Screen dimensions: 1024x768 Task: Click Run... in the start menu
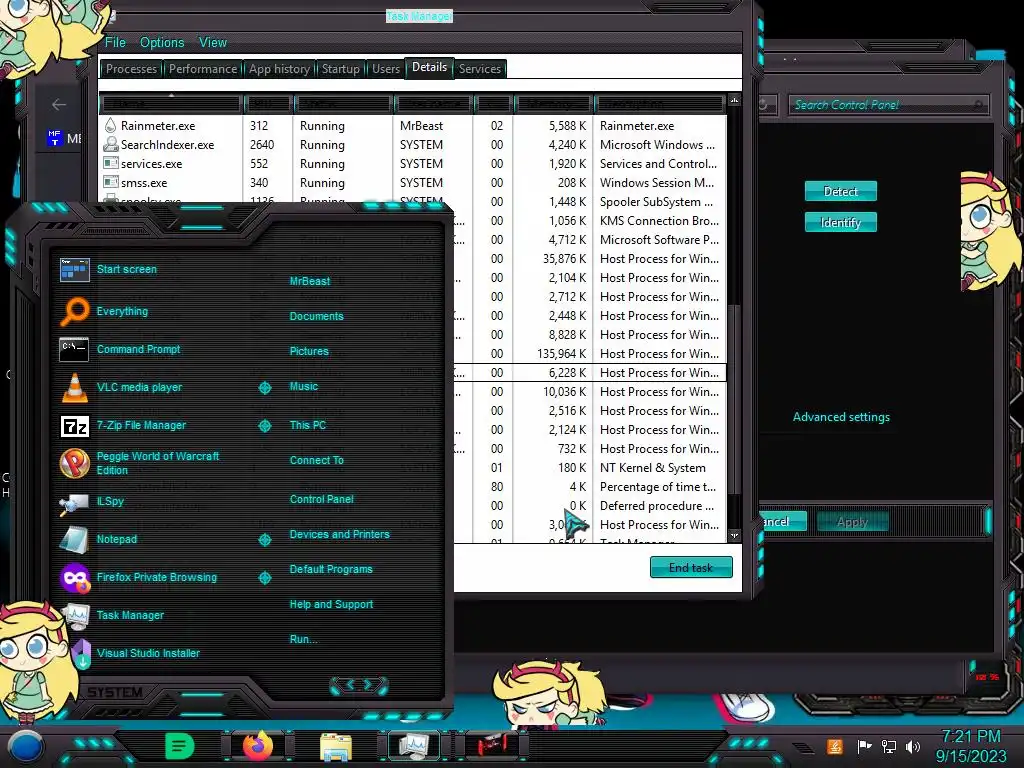[303, 639]
